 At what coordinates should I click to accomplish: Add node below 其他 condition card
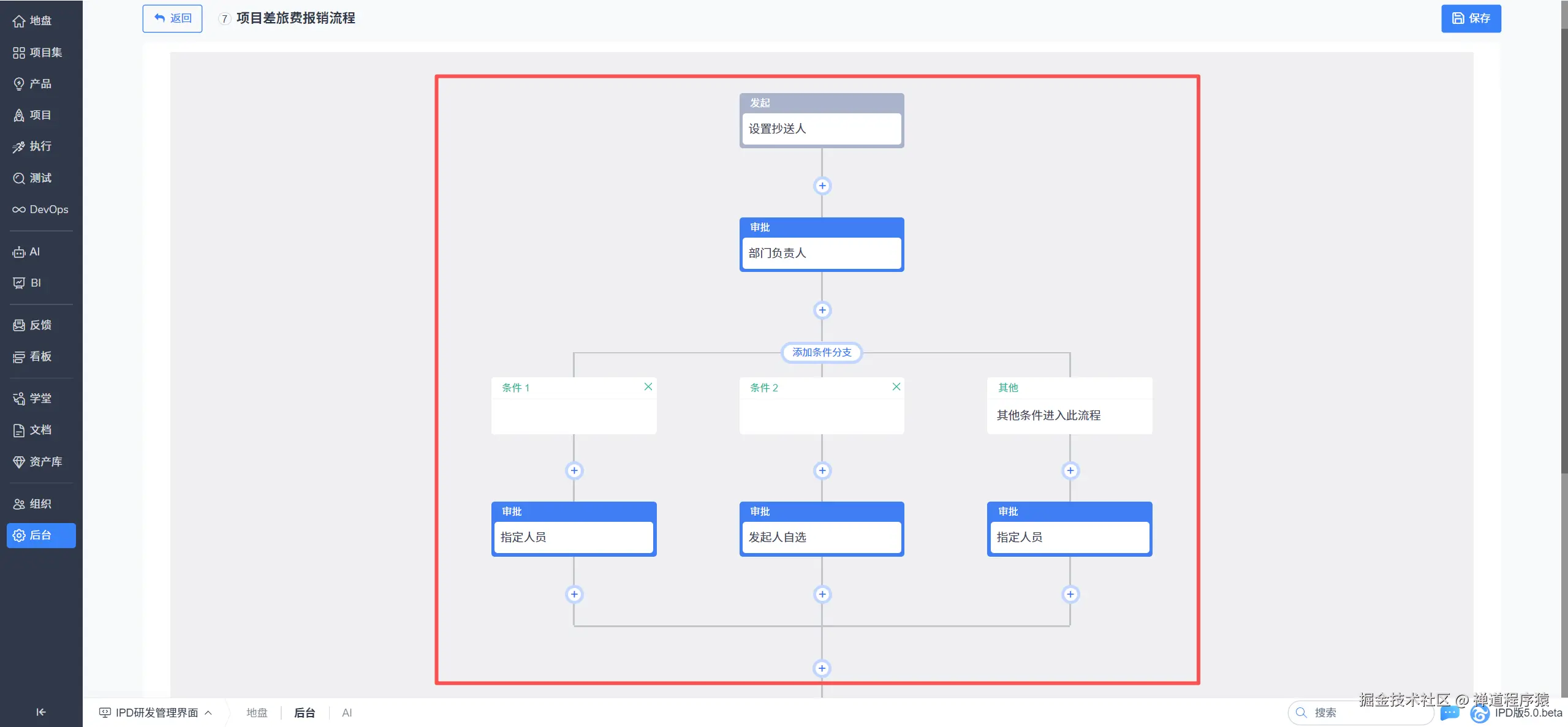click(x=1070, y=470)
